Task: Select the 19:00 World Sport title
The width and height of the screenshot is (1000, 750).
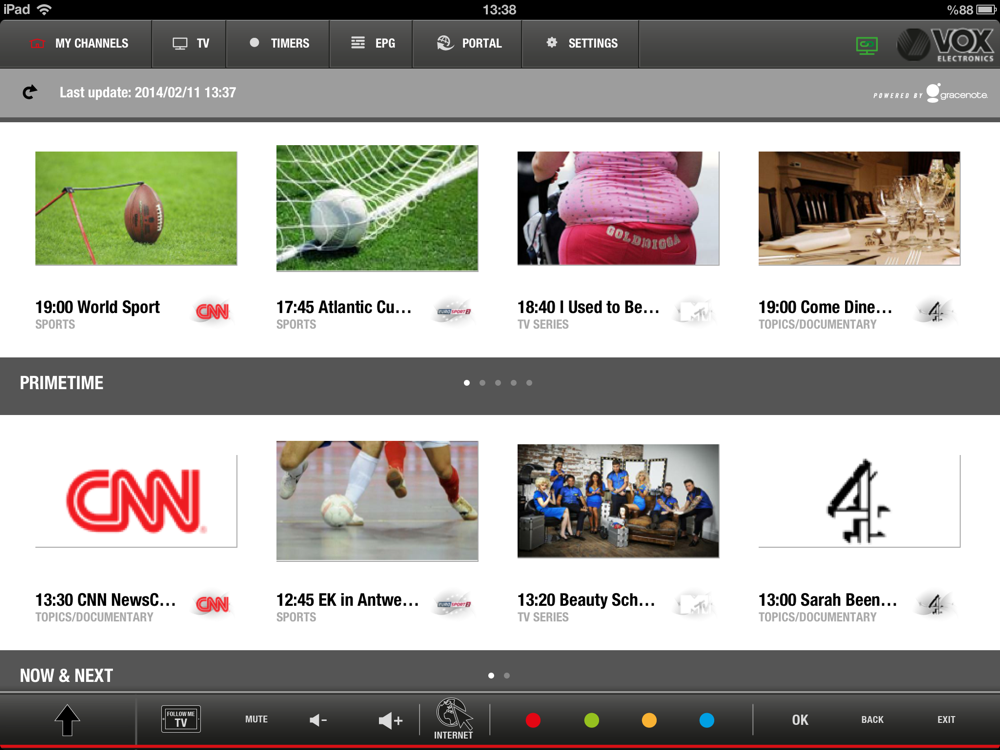Action: pyautogui.click(x=98, y=307)
